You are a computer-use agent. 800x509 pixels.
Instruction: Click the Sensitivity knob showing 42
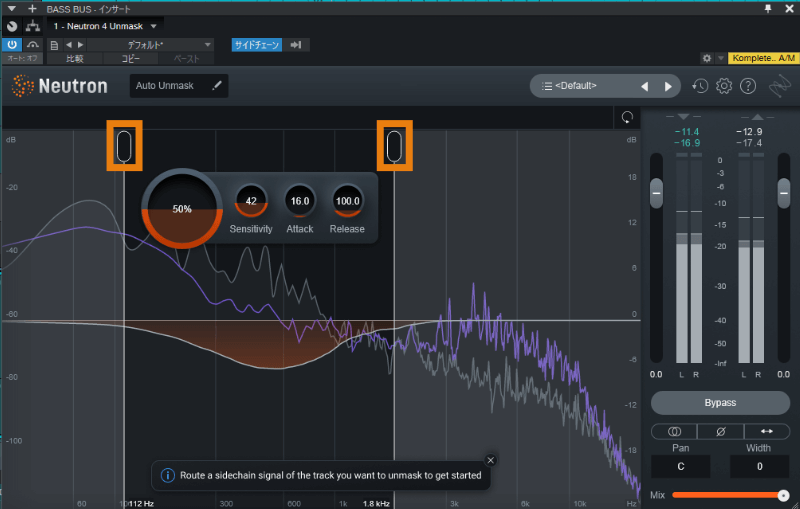coord(251,201)
